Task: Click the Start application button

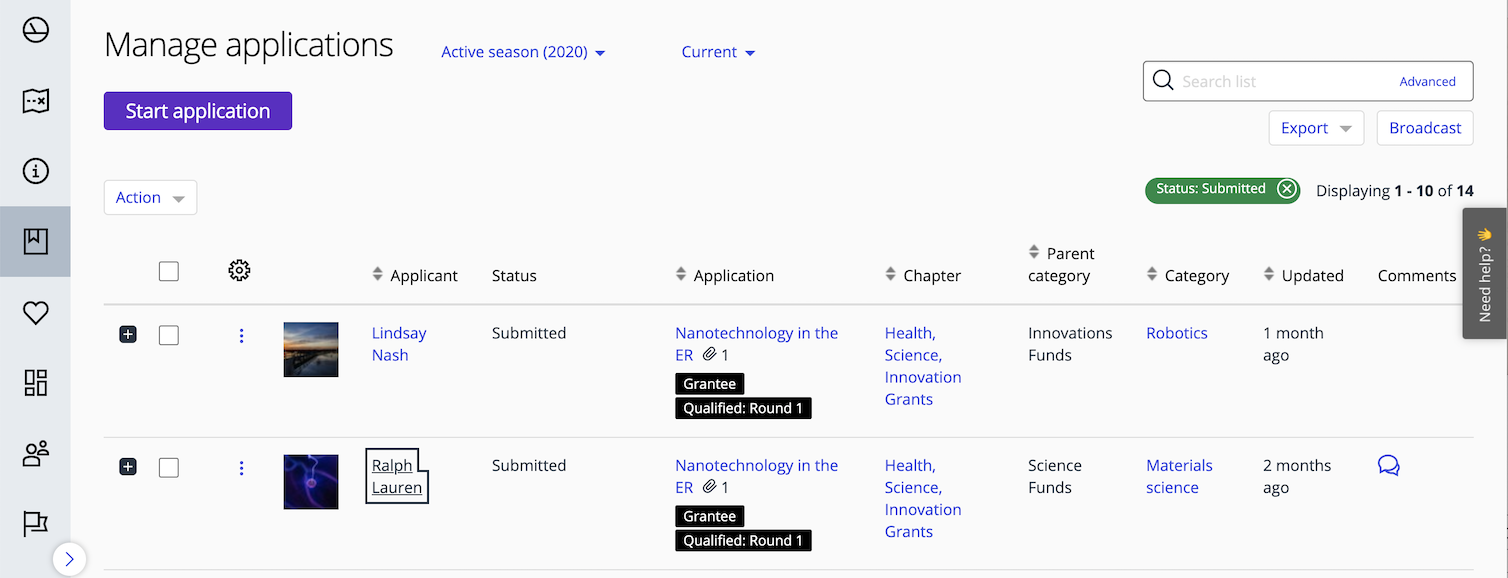Action: [198, 111]
